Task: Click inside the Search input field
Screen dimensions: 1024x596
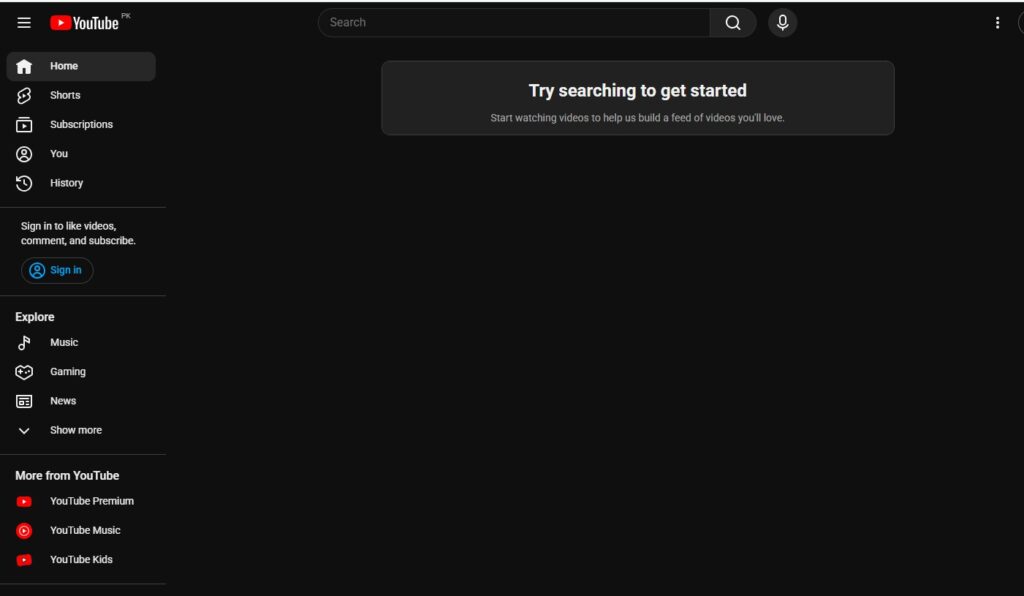Action: pos(510,22)
